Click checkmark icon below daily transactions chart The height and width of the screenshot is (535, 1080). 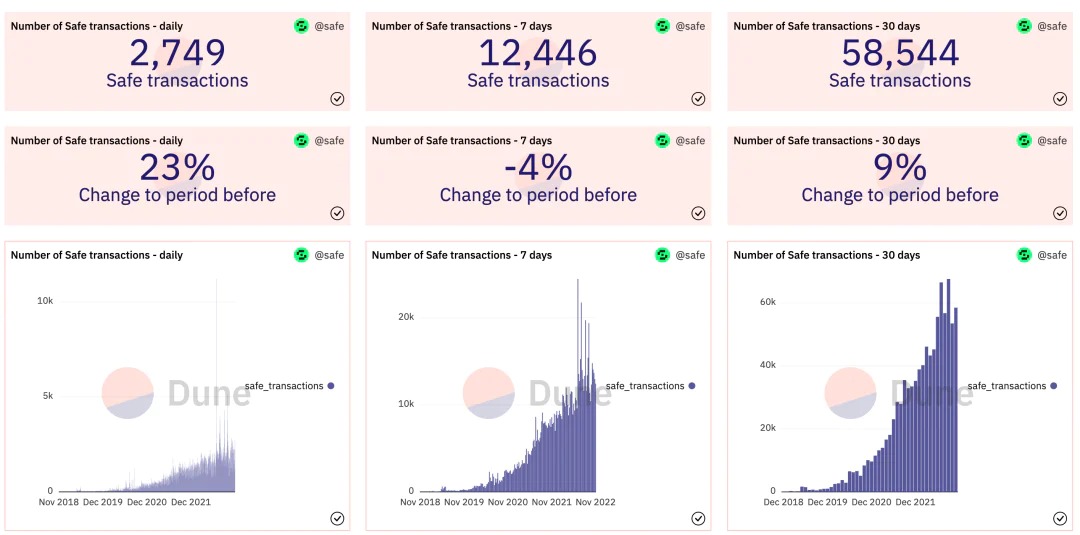(x=337, y=518)
